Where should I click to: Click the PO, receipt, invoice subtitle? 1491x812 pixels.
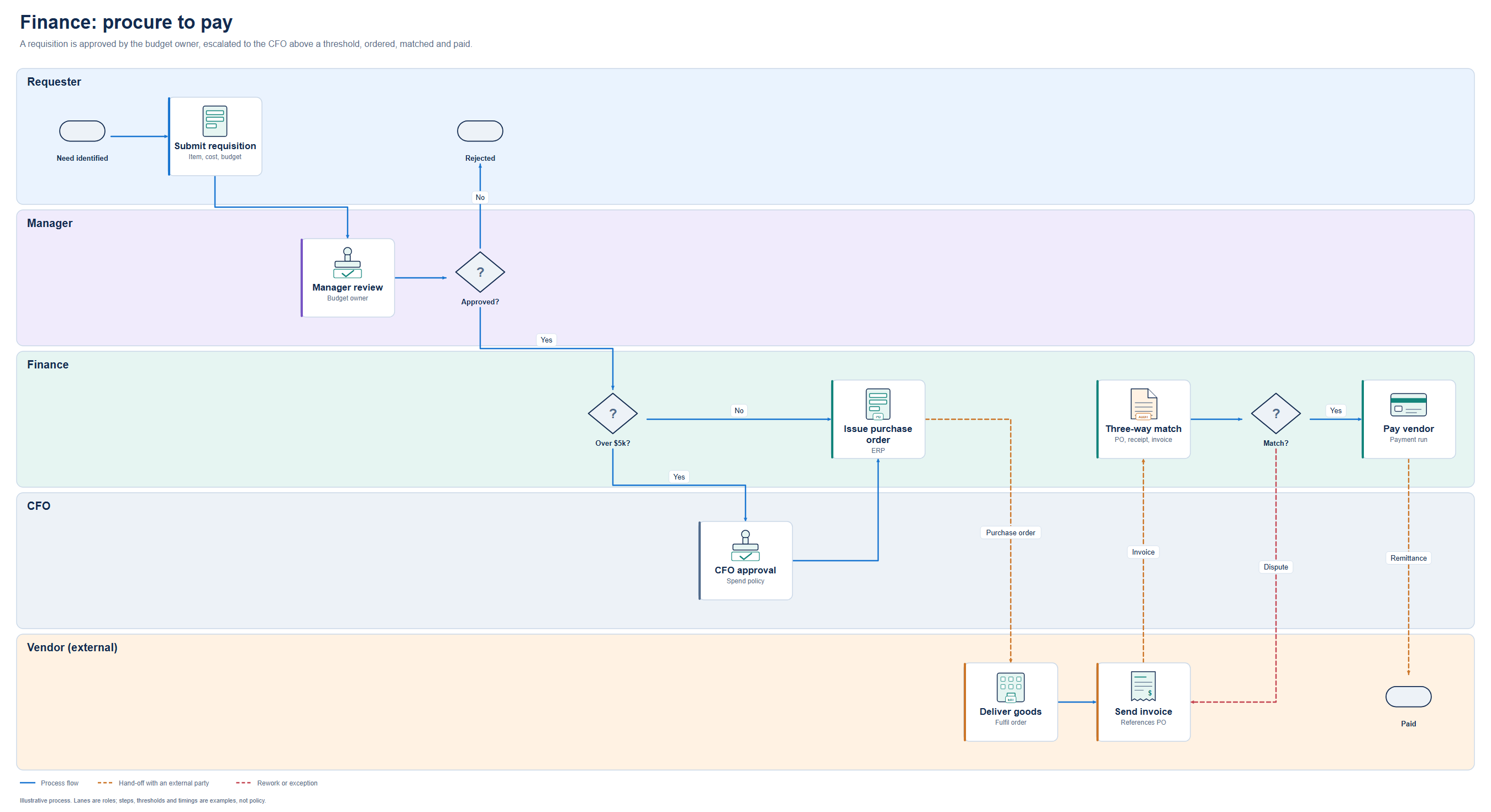point(1143,440)
